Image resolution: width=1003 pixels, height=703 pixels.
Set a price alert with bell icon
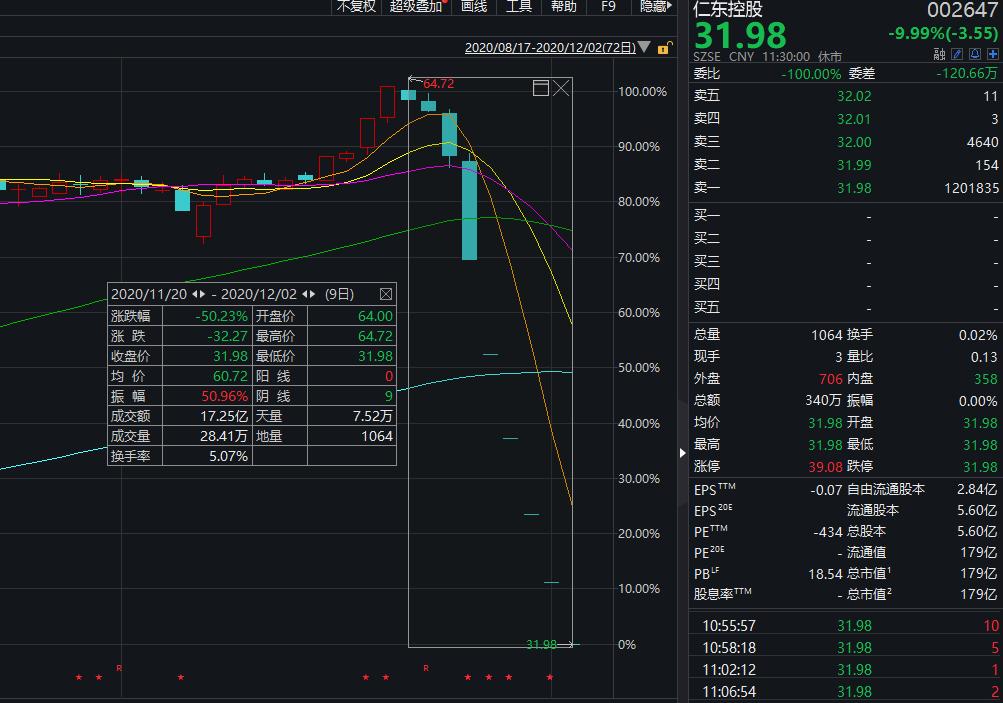pyautogui.click(x=975, y=54)
